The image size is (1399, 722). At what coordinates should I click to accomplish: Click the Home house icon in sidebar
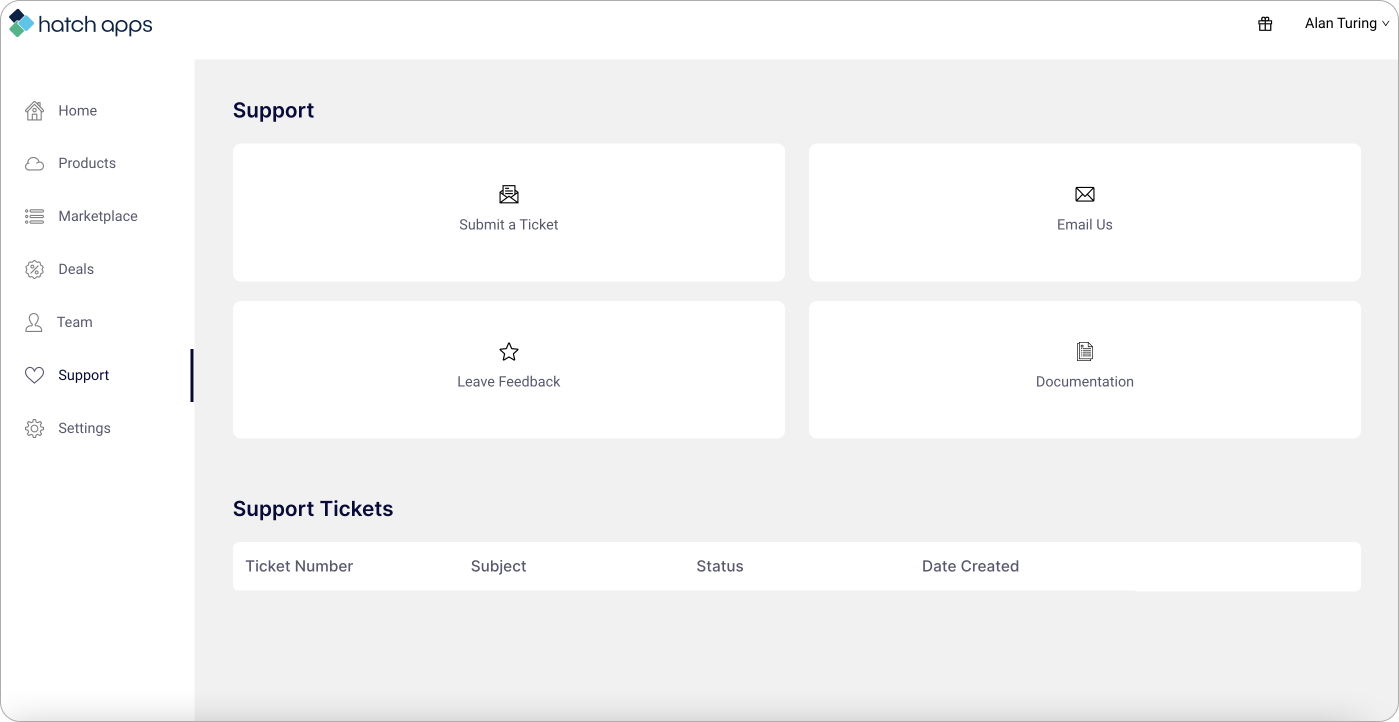(34, 111)
